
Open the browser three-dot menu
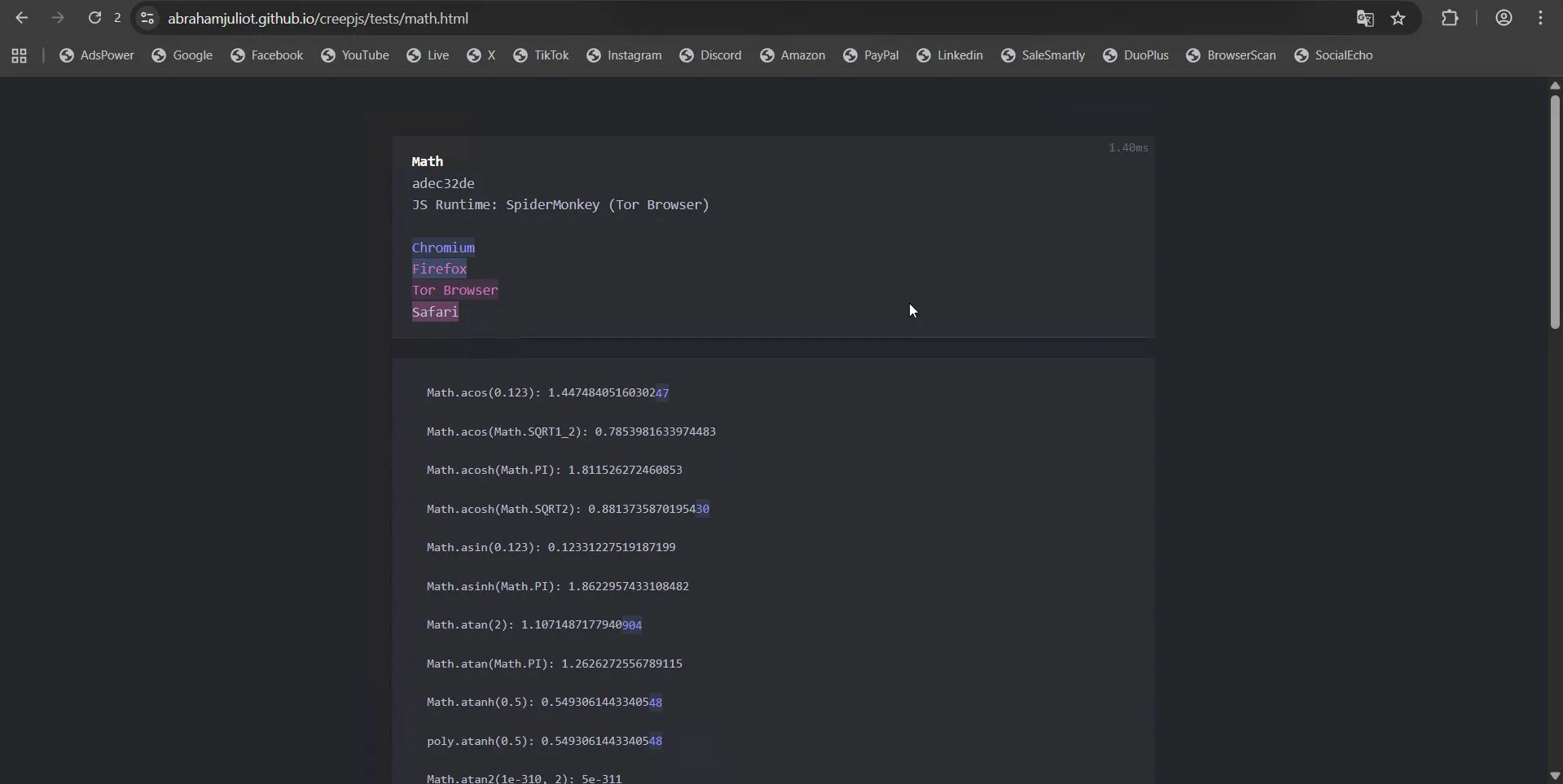pos(1540,18)
